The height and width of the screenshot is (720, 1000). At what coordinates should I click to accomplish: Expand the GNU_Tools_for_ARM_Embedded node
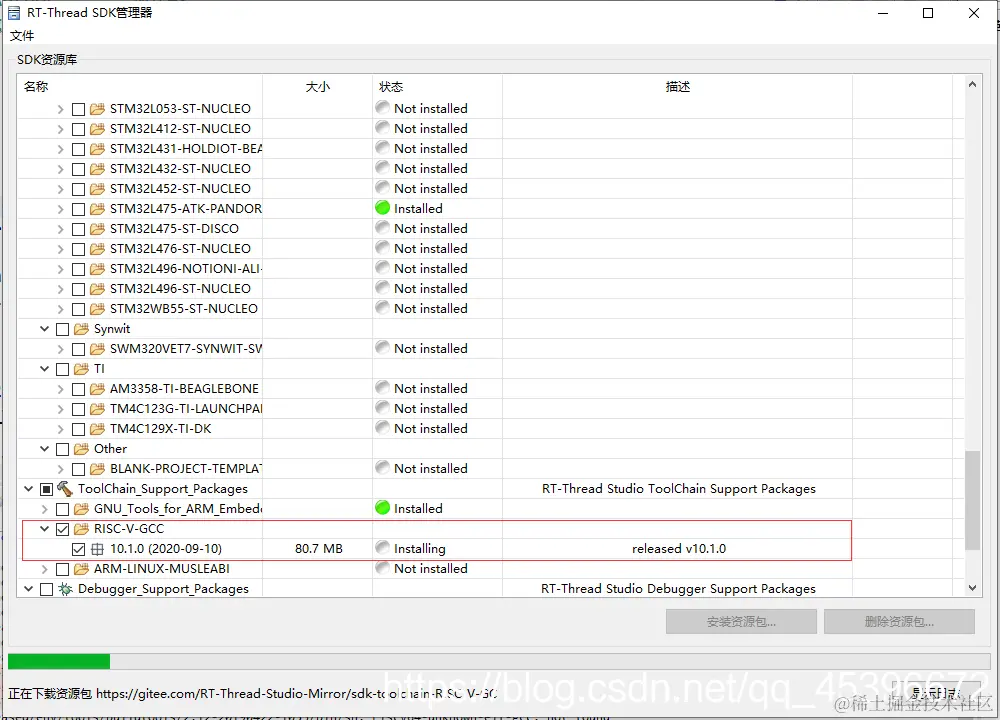44,509
